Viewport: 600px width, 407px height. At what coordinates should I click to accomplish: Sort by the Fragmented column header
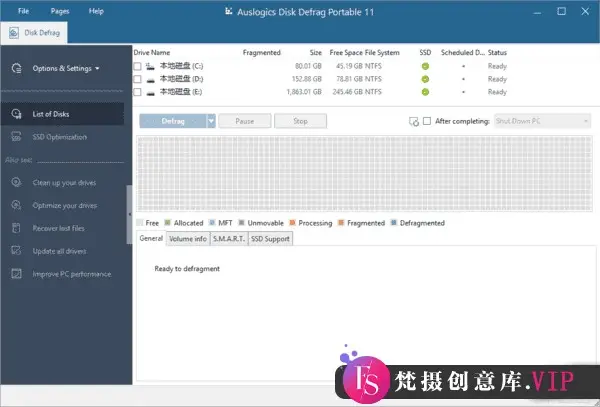pyautogui.click(x=261, y=52)
